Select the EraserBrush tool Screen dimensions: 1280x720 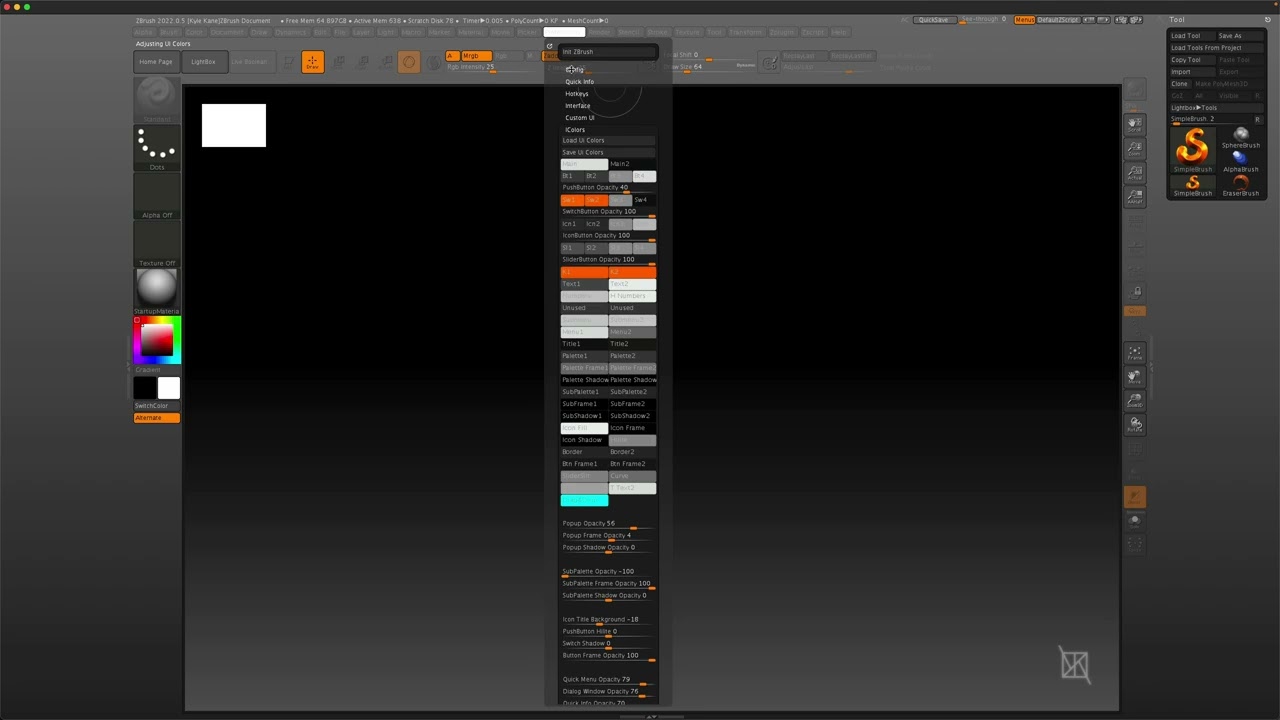pos(1240,186)
